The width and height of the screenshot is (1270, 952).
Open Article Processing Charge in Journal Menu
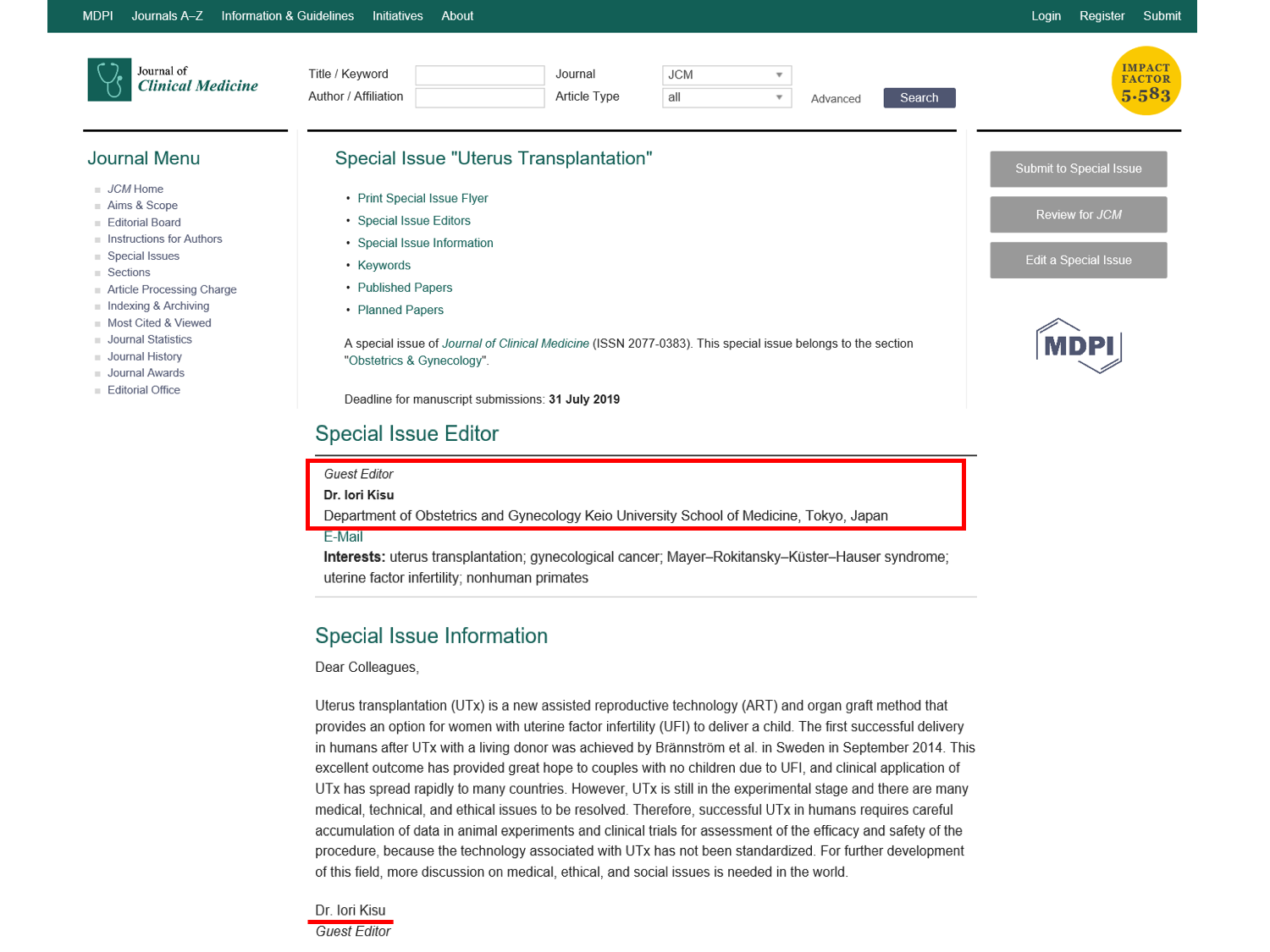pyautogui.click(x=172, y=289)
